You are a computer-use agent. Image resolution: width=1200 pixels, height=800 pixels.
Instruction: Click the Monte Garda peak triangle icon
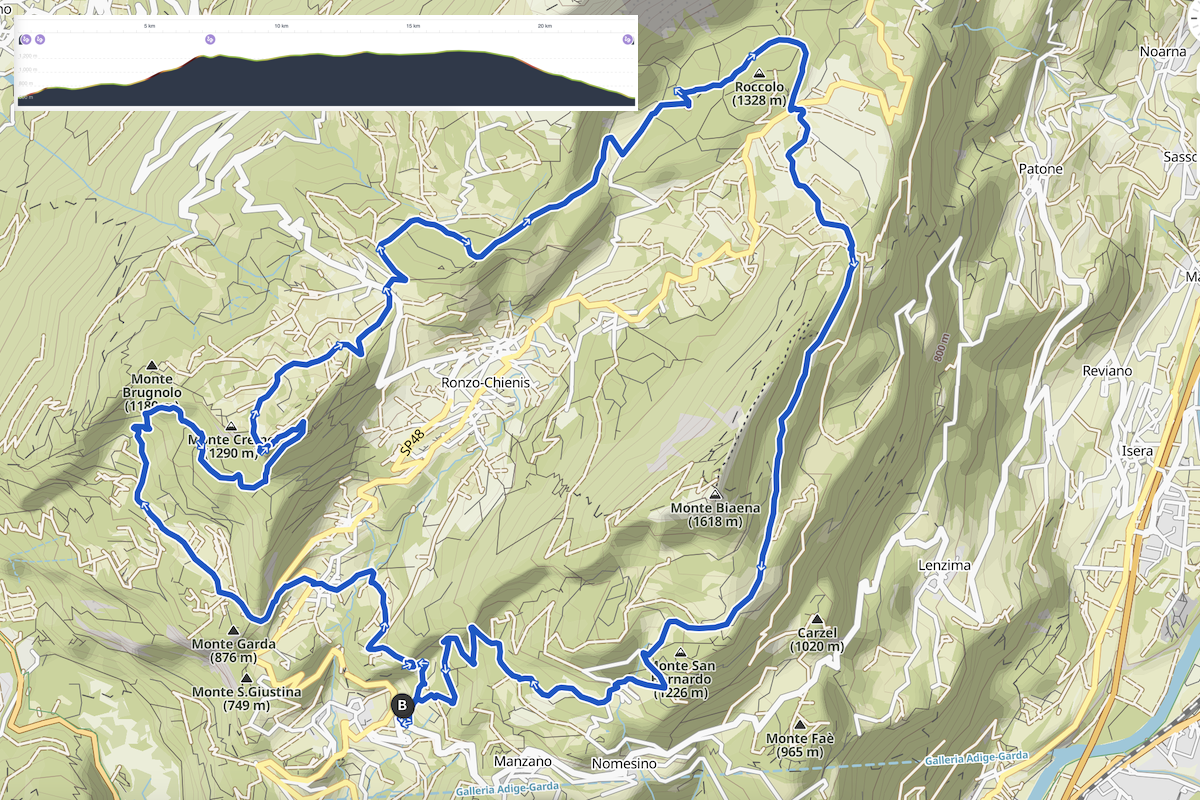(233, 631)
